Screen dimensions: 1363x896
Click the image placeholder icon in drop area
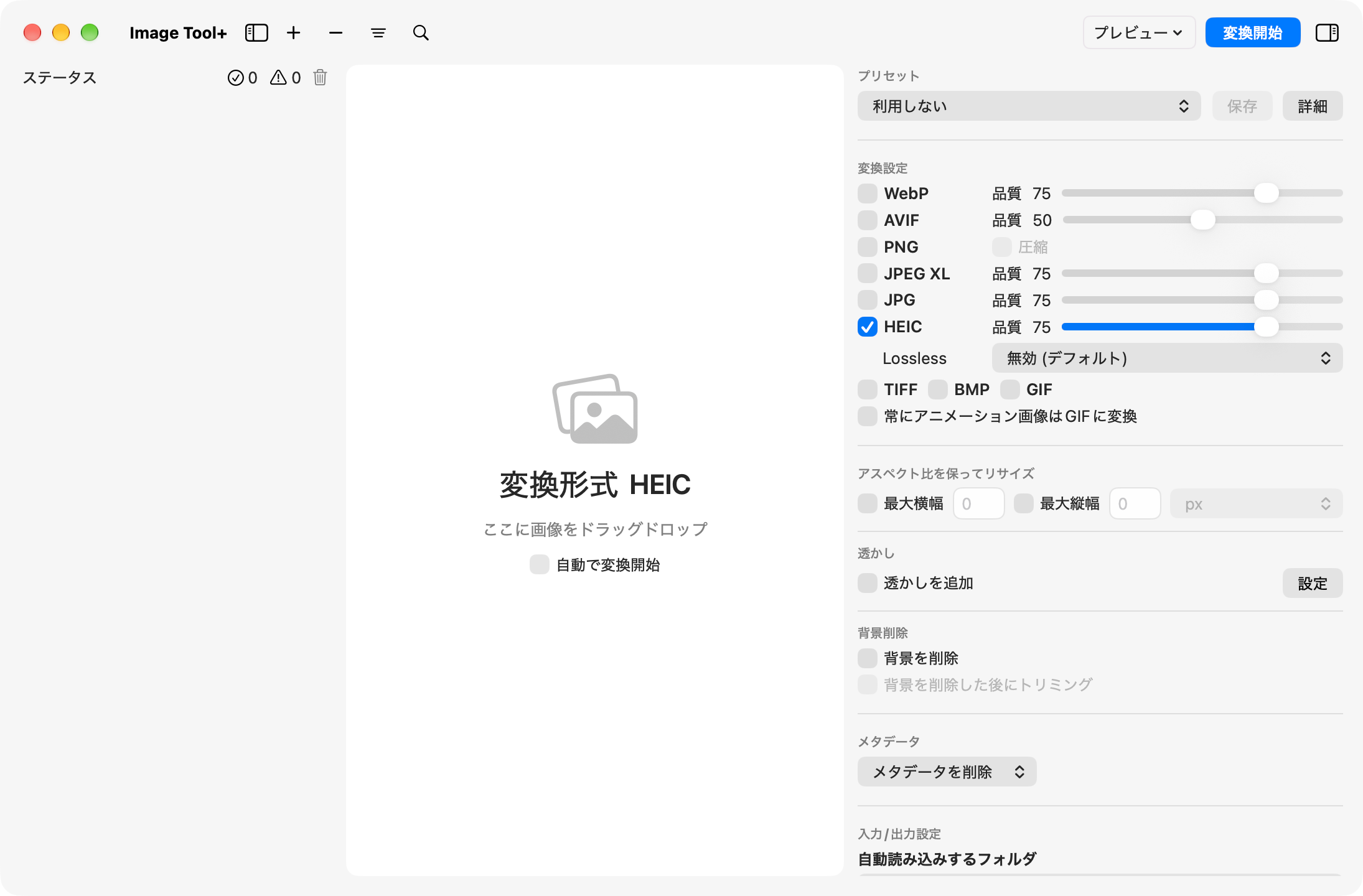tap(595, 409)
